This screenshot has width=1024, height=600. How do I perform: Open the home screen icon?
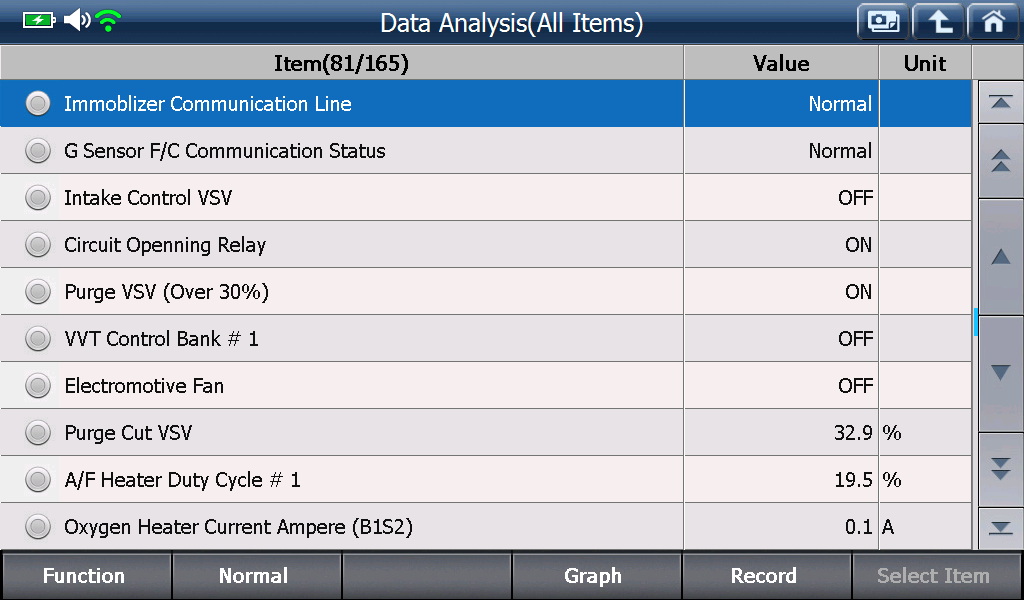pos(993,22)
